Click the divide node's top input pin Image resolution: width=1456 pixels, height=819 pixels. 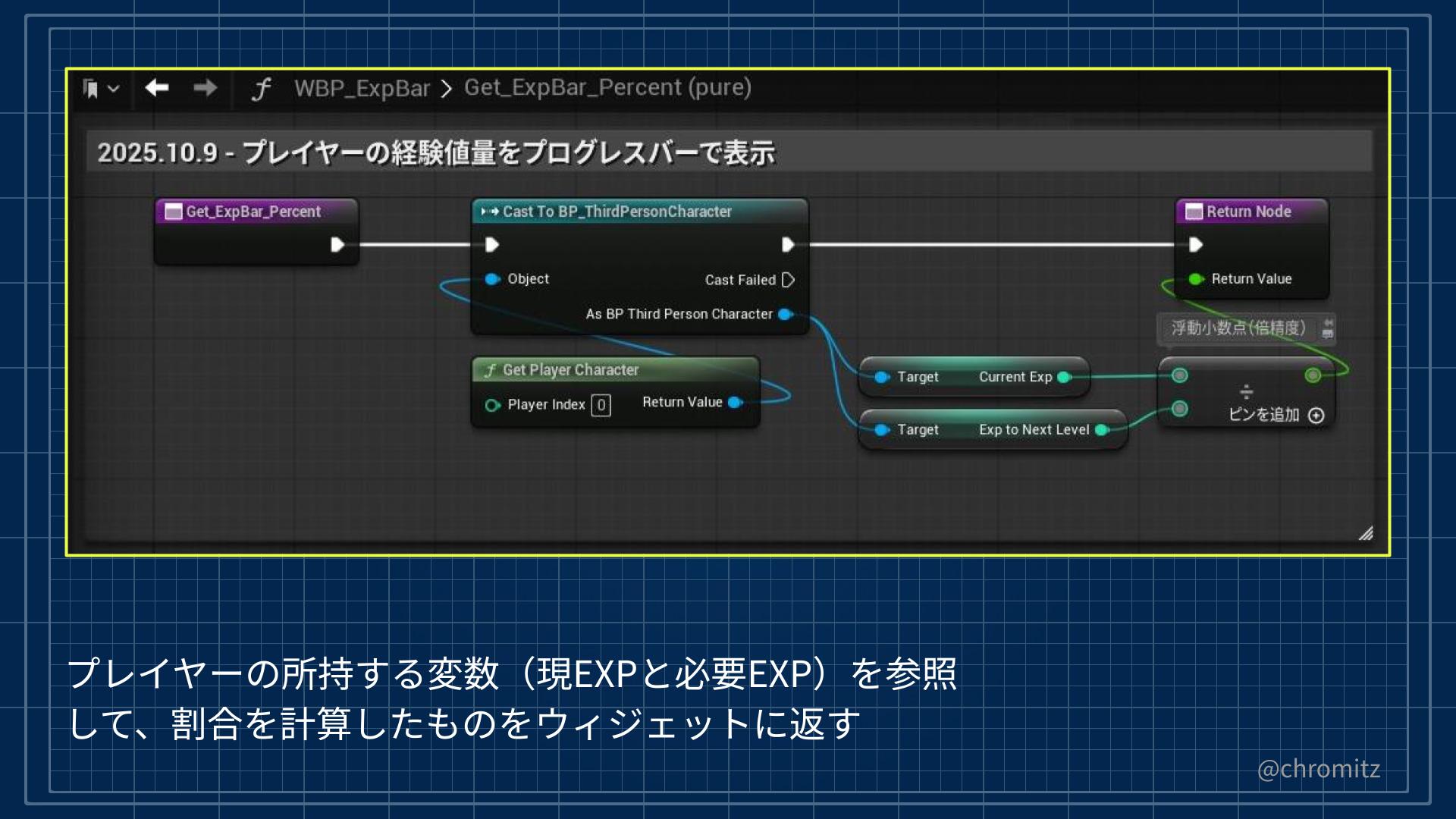pyautogui.click(x=1179, y=375)
